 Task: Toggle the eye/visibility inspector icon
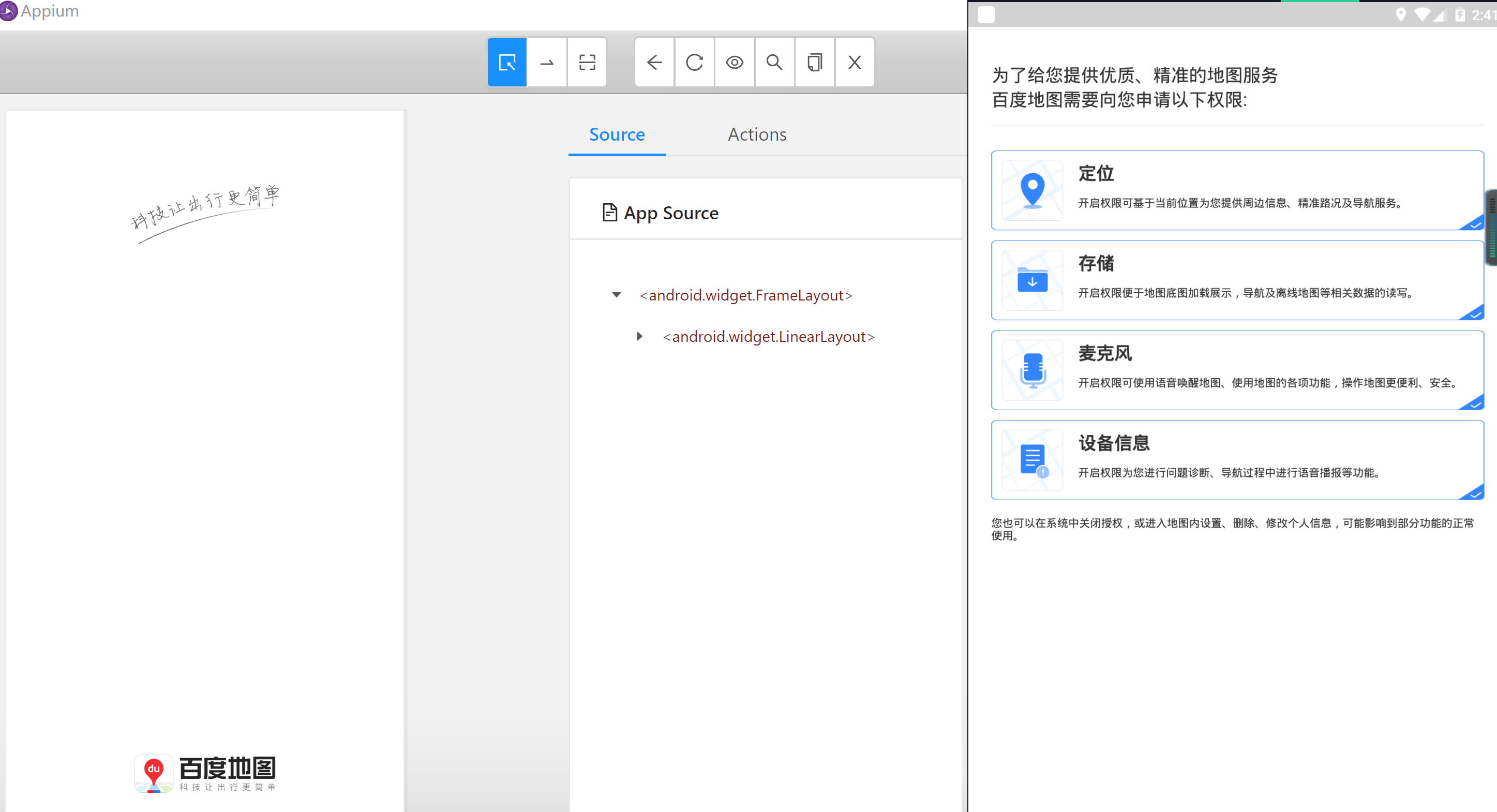[735, 62]
